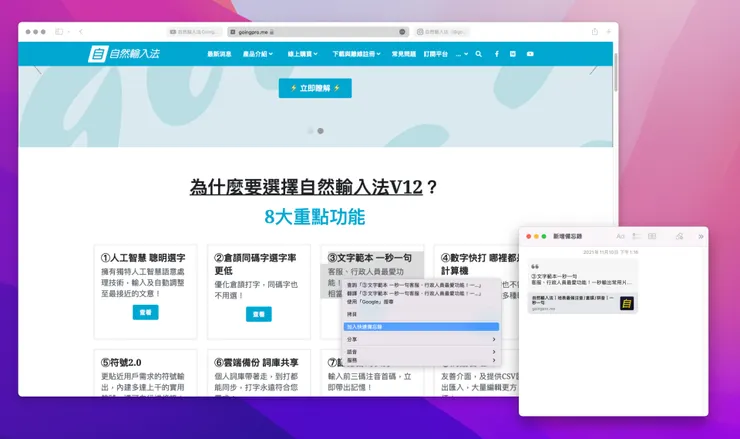
Task: Expand the 服務 submenu arrow
Action: (x=494, y=360)
